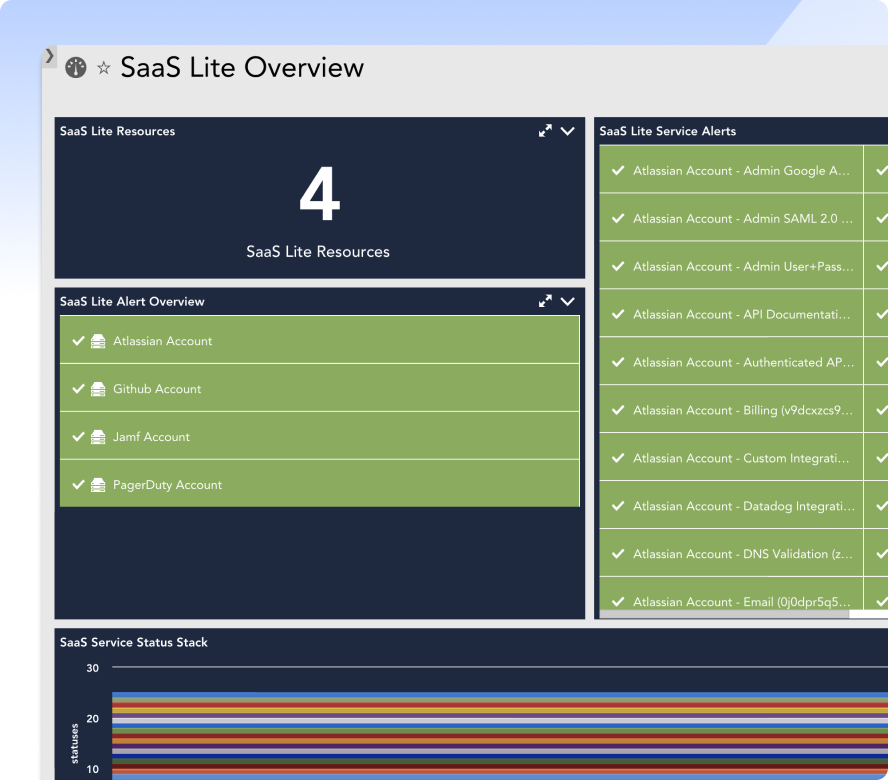Click the dashboard gauge icon beside title
888x780 pixels.
click(76, 67)
